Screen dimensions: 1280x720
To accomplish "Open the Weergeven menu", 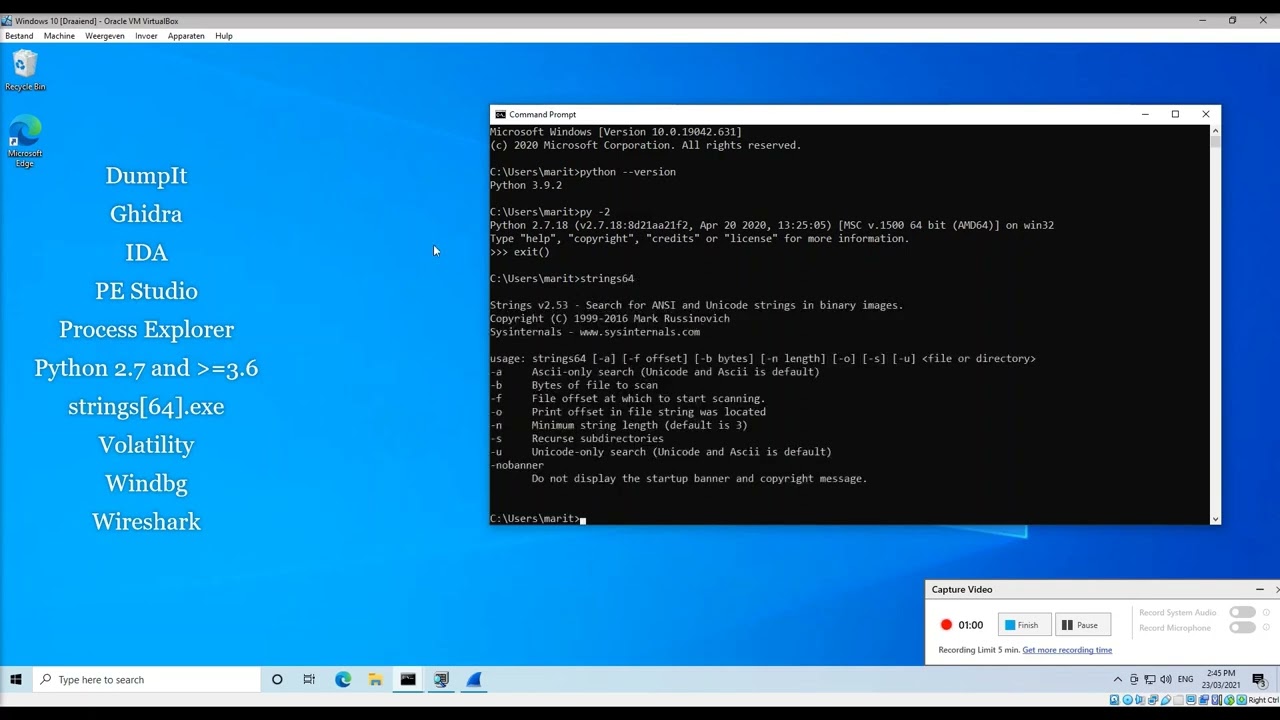I will pyautogui.click(x=105, y=36).
